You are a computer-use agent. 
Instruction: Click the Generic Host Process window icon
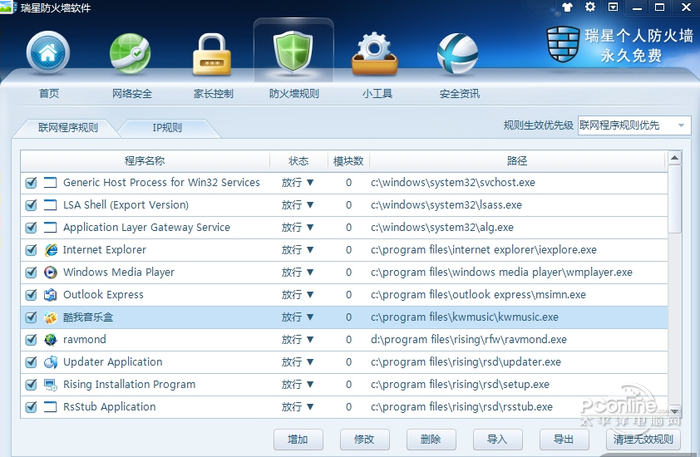click(x=51, y=183)
